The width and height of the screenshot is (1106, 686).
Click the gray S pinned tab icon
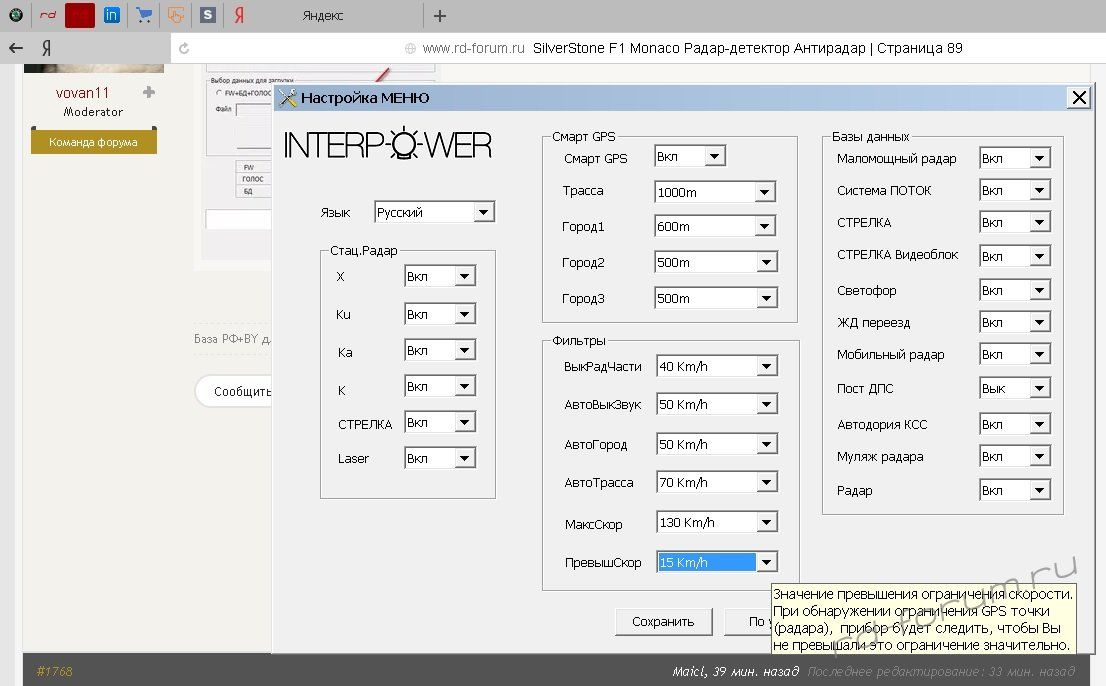[x=207, y=15]
